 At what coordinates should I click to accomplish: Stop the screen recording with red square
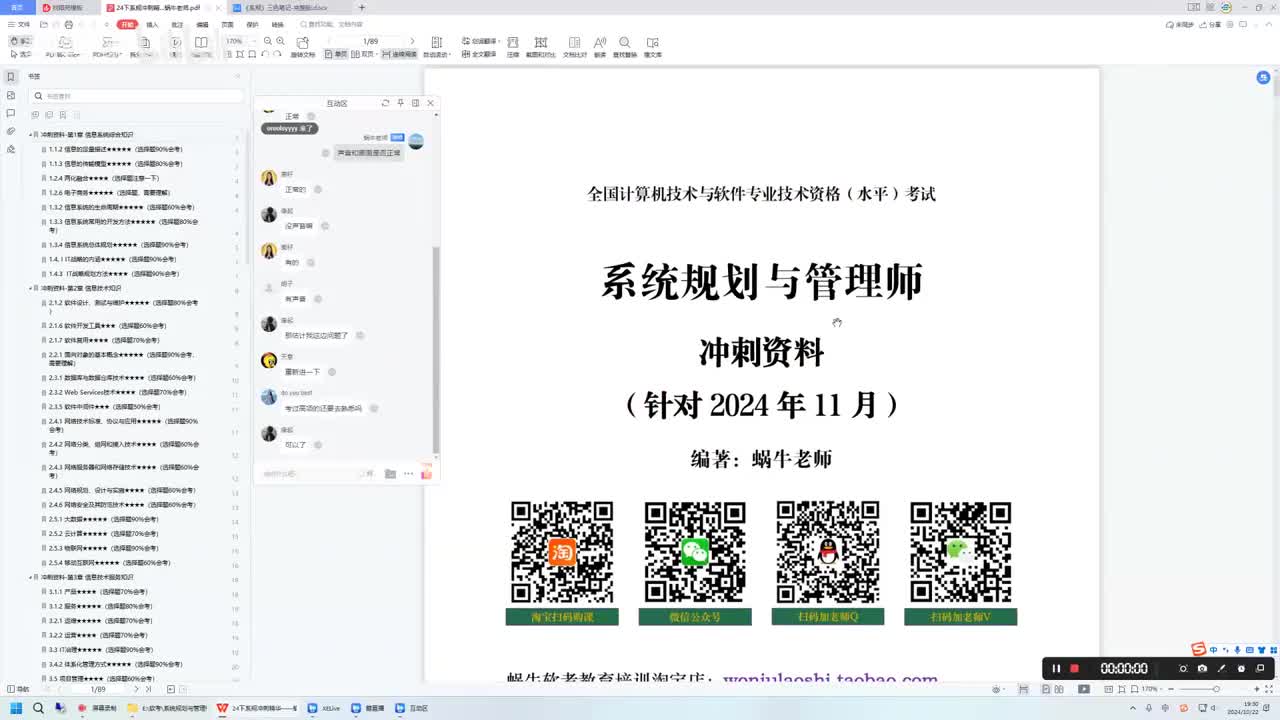(1074, 668)
